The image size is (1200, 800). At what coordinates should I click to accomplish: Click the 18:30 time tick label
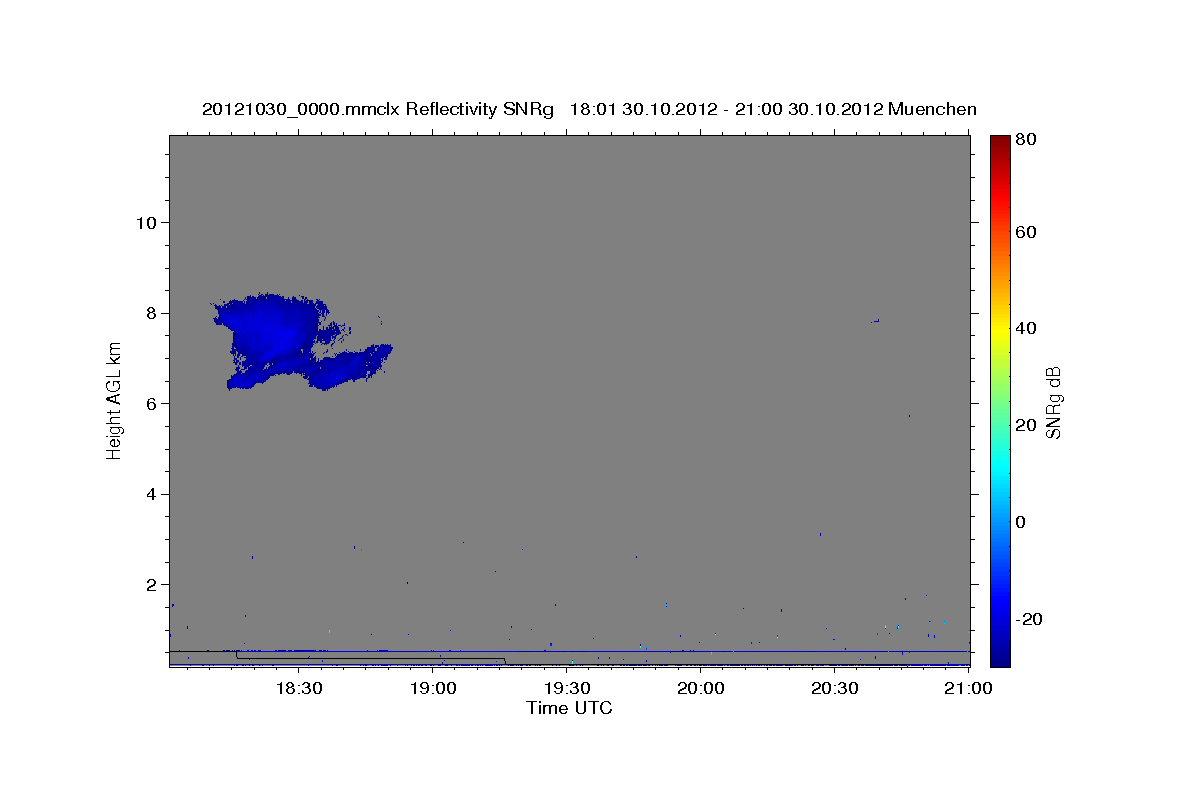tap(298, 689)
